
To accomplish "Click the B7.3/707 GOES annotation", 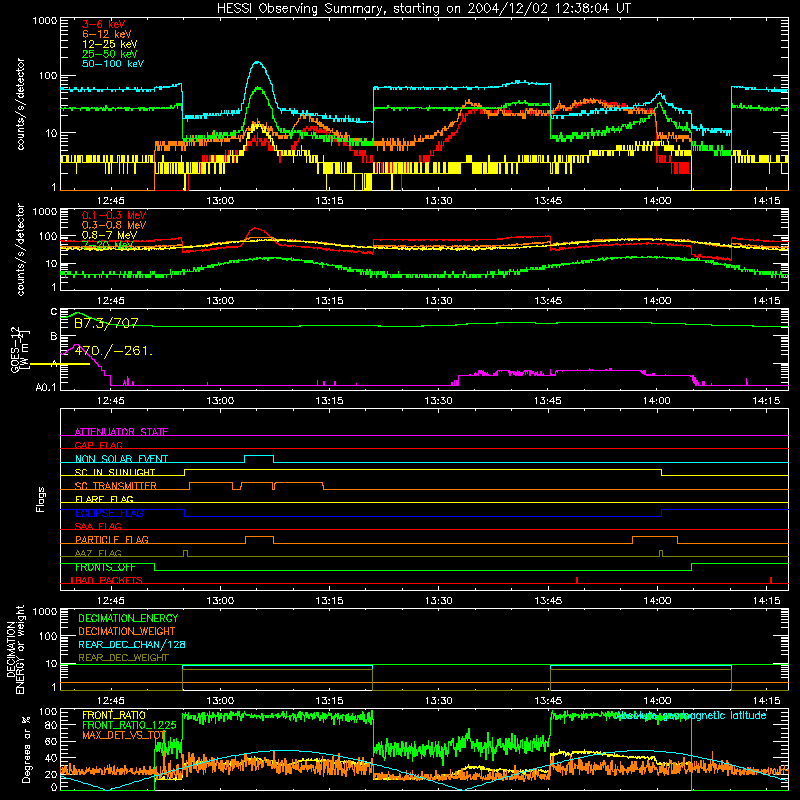I will tap(106, 323).
